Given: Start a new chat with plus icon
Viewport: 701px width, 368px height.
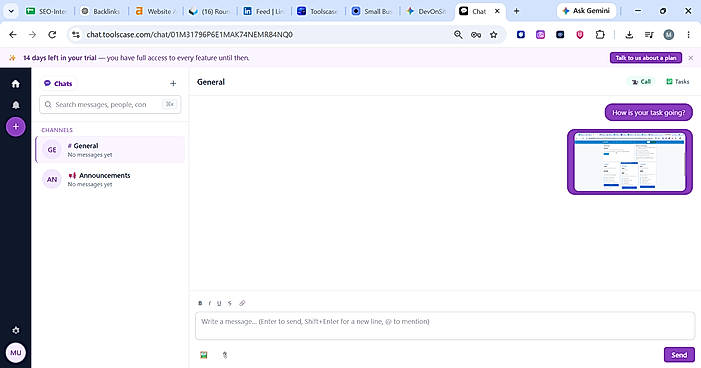Looking at the screenshot, I should (173, 83).
